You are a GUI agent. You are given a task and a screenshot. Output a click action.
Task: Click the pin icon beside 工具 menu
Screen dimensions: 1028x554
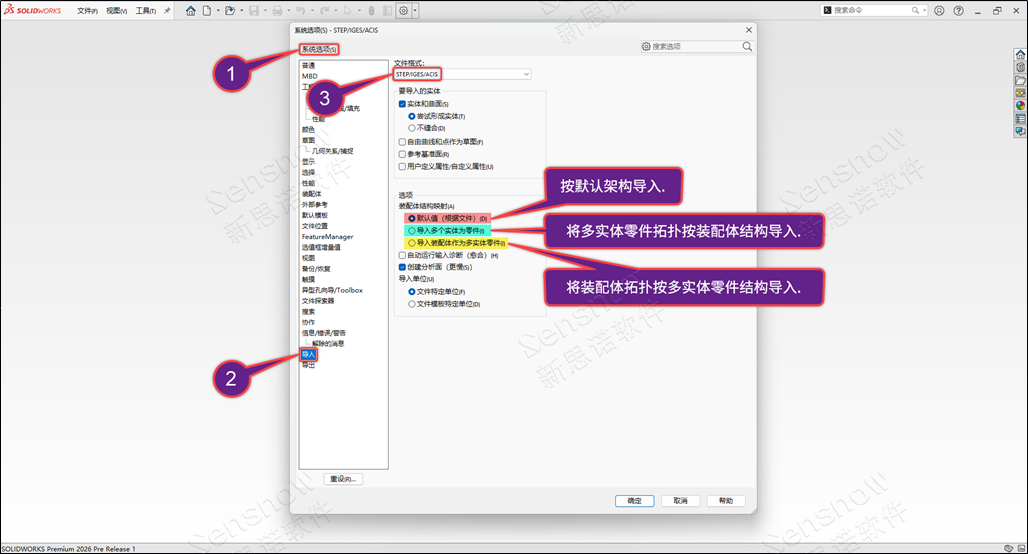[x=167, y=10]
